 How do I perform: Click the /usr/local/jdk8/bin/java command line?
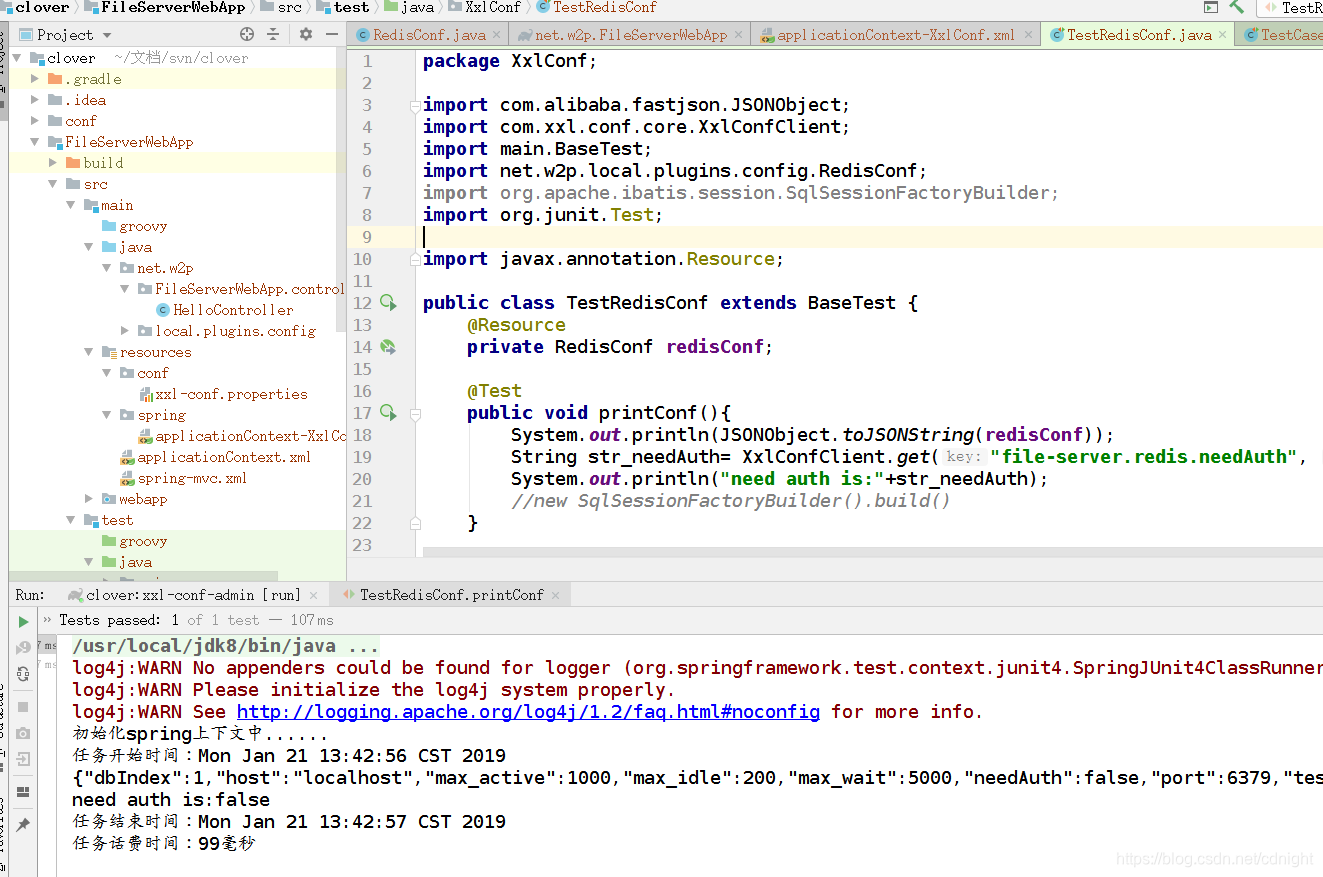(x=225, y=646)
